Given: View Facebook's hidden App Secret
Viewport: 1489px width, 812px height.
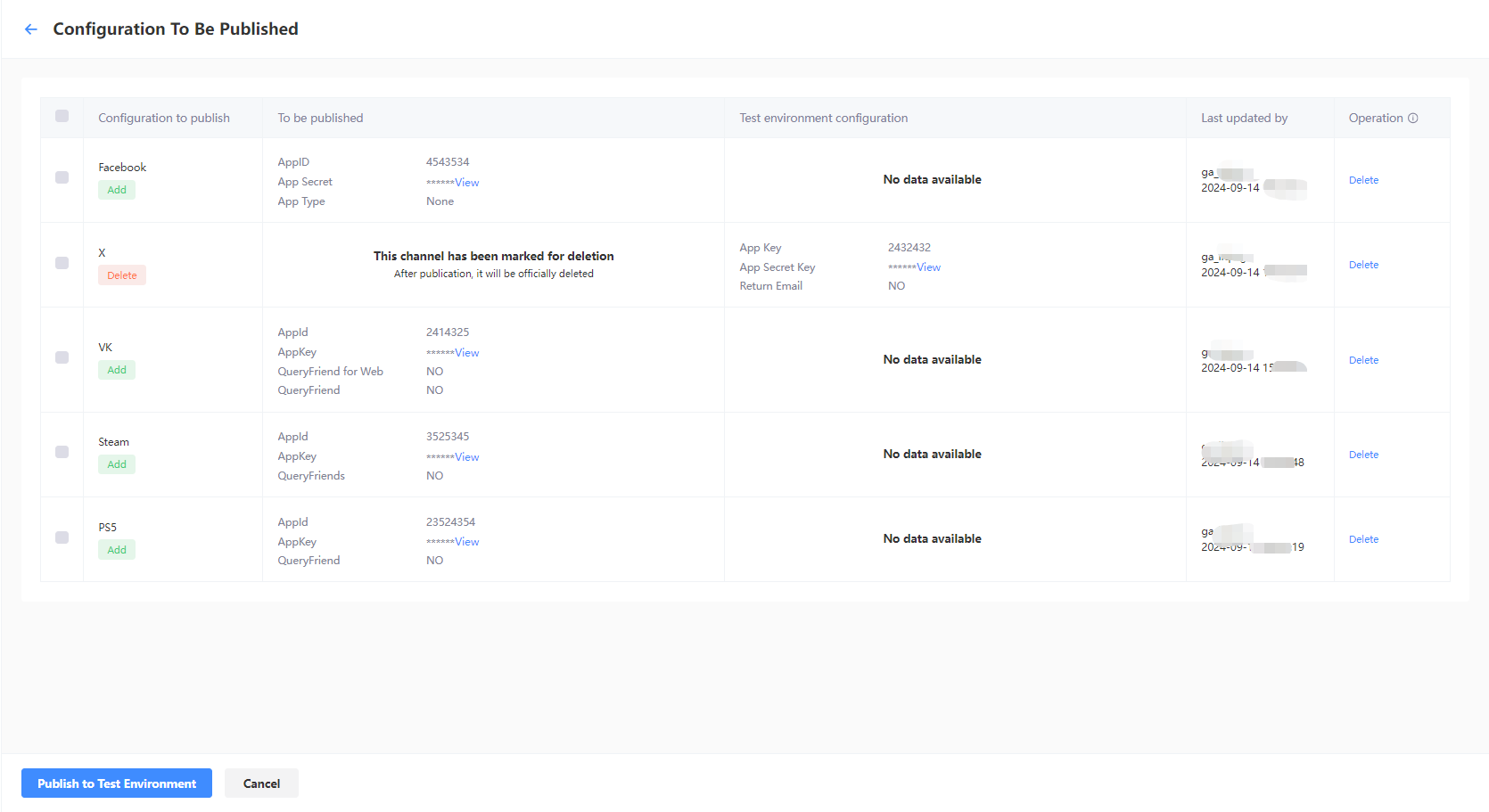Looking at the screenshot, I should click(x=467, y=182).
